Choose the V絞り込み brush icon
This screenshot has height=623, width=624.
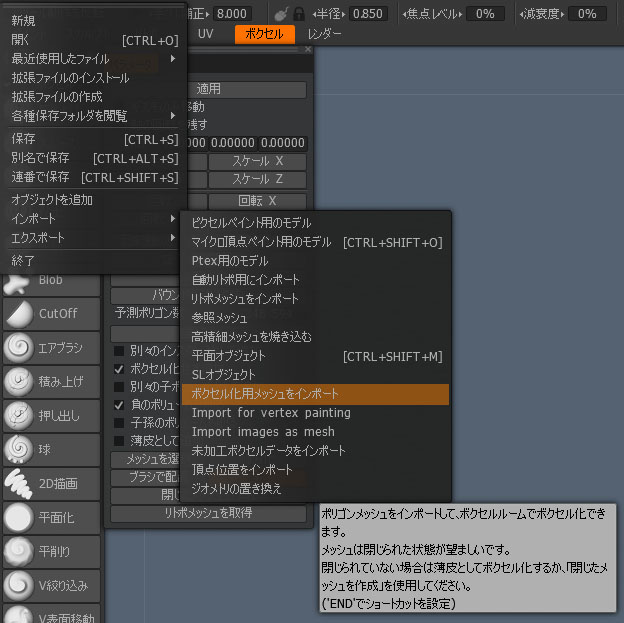click(x=19, y=586)
